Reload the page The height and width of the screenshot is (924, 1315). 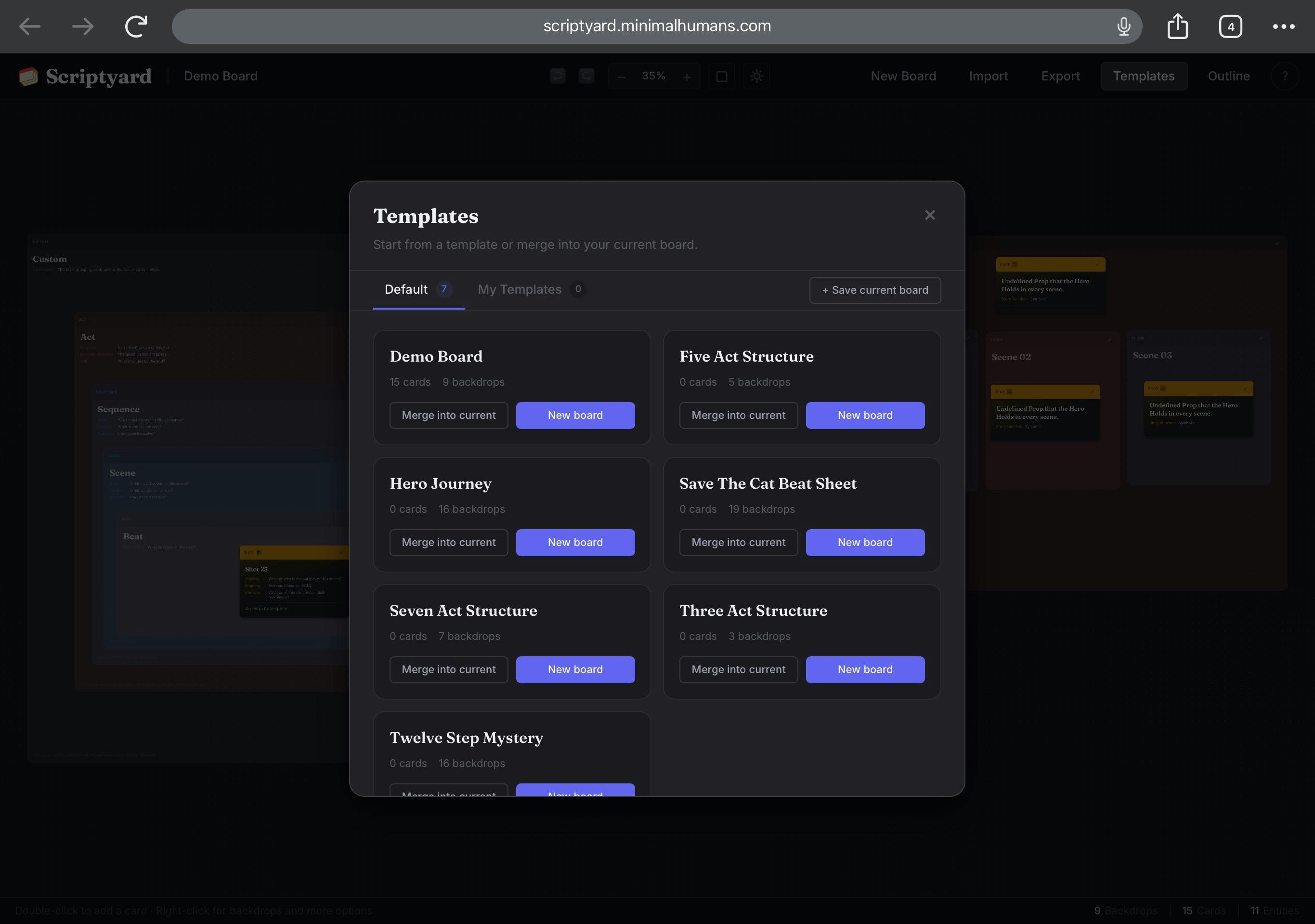point(136,26)
